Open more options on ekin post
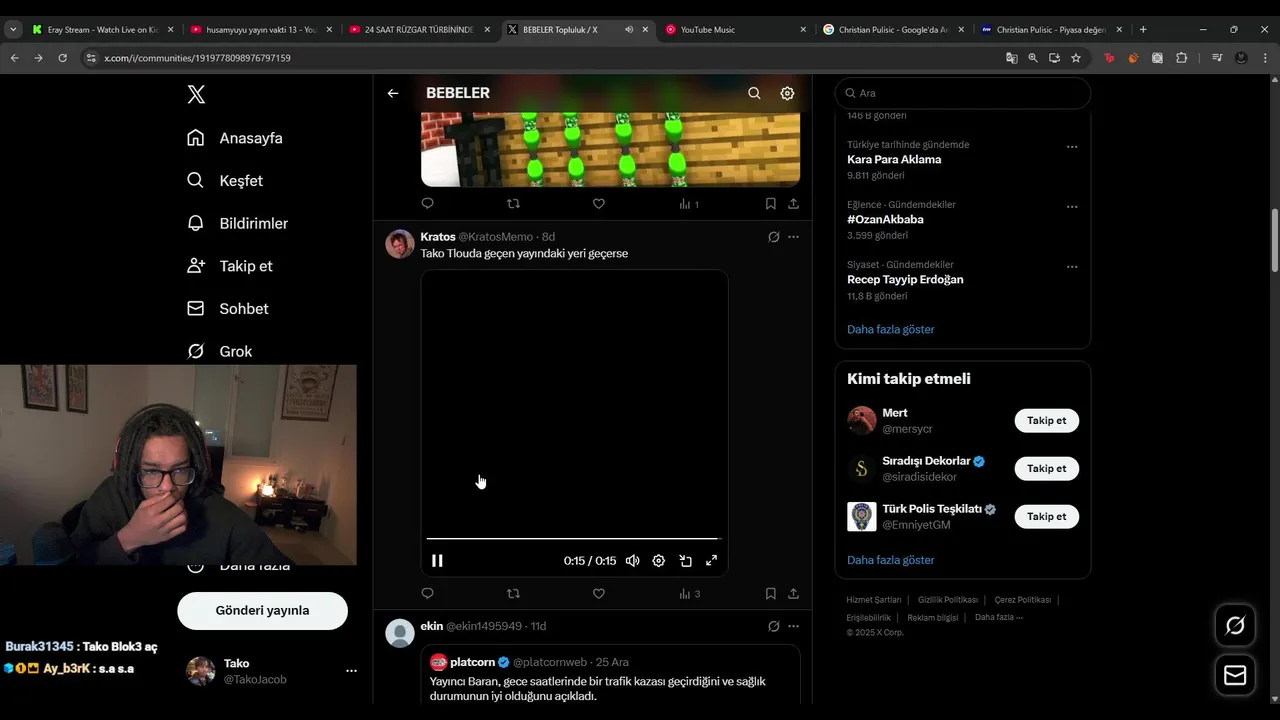The height and width of the screenshot is (720, 1280). (793, 626)
